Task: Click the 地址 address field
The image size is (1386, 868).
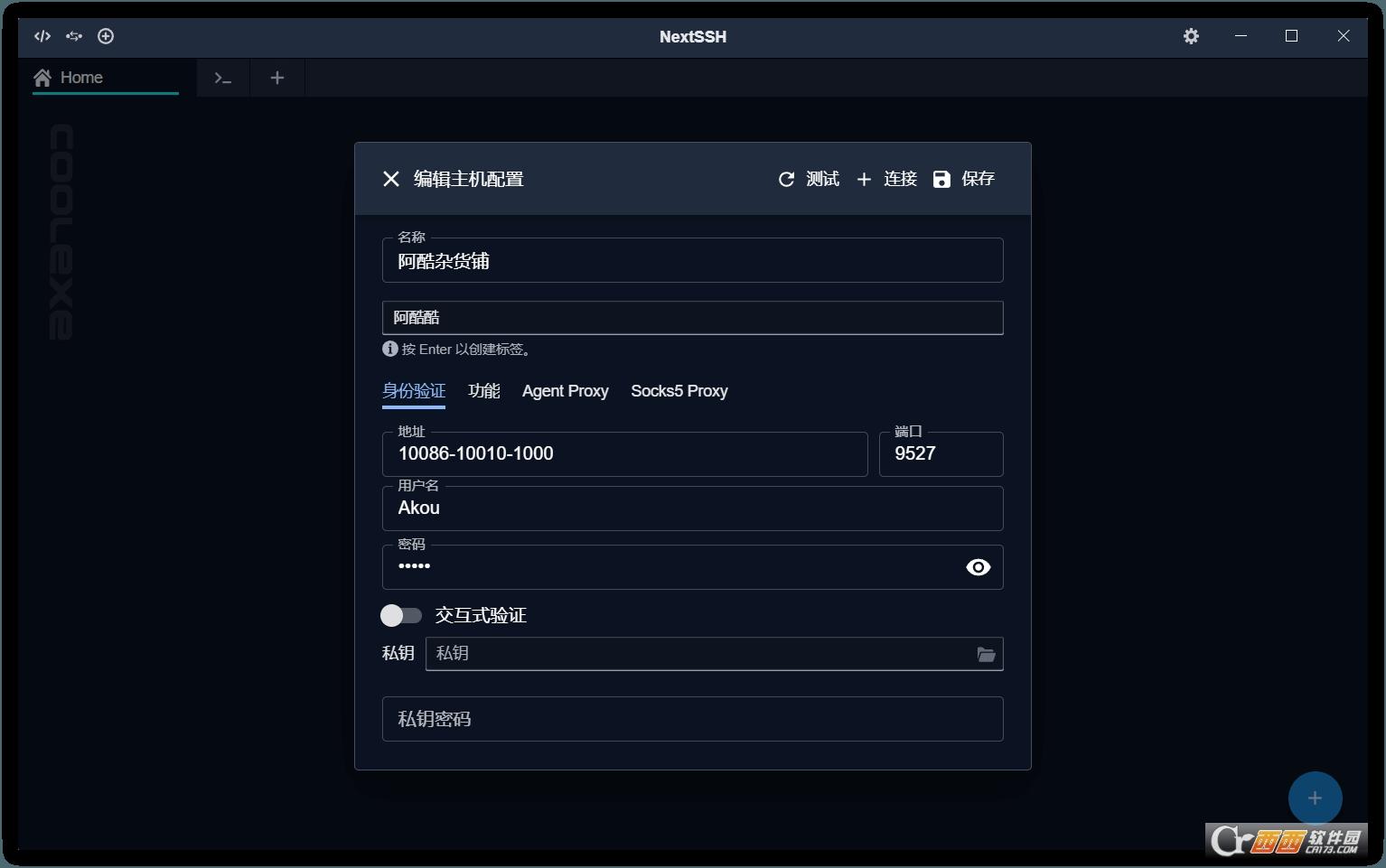Action: (624, 453)
